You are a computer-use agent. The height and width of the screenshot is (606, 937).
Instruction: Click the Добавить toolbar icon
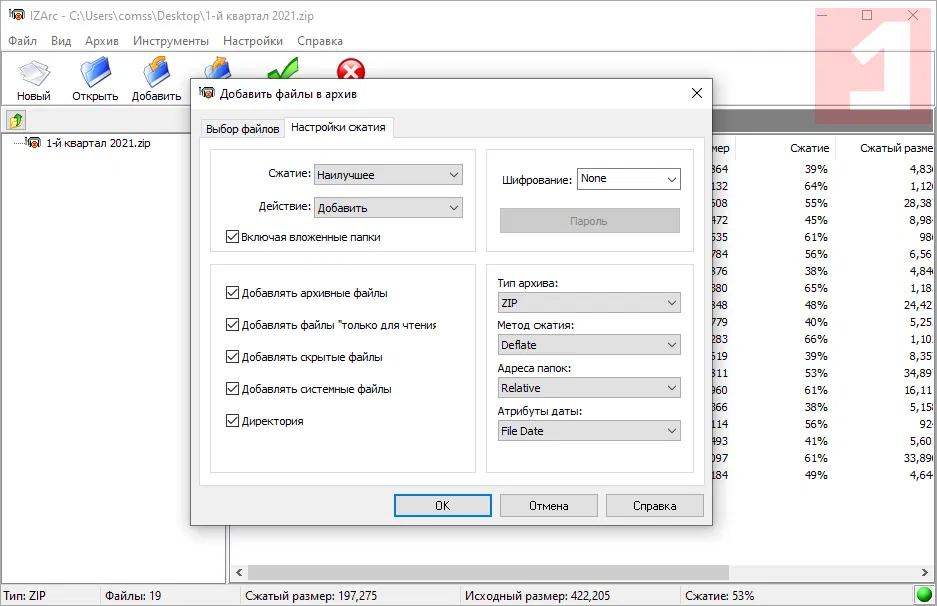[x=157, y=72]
